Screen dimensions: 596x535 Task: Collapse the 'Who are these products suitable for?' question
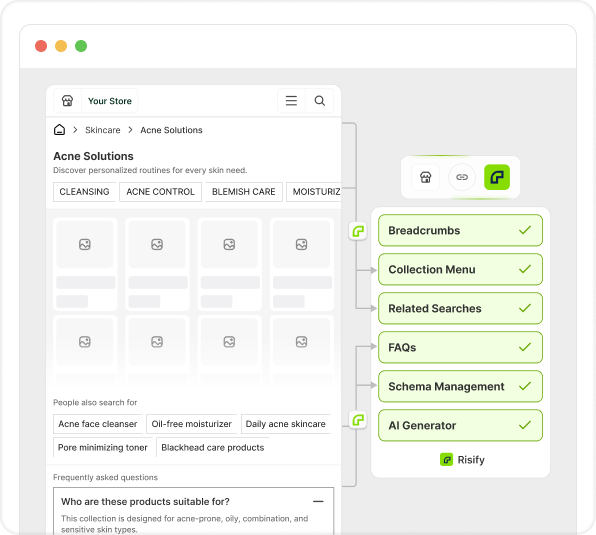318,502
